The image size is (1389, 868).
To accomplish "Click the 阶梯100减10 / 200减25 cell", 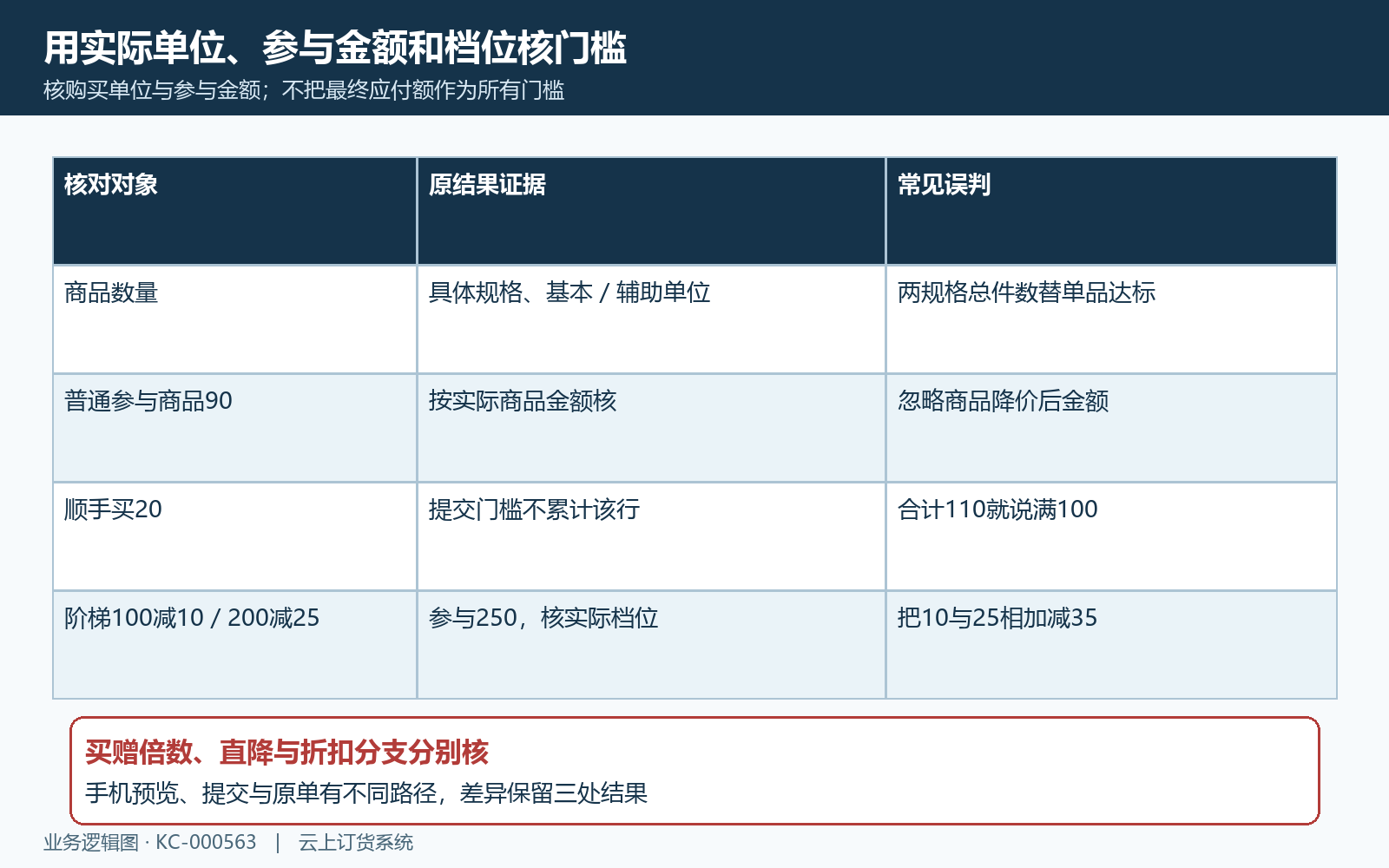I will point(235,645).
